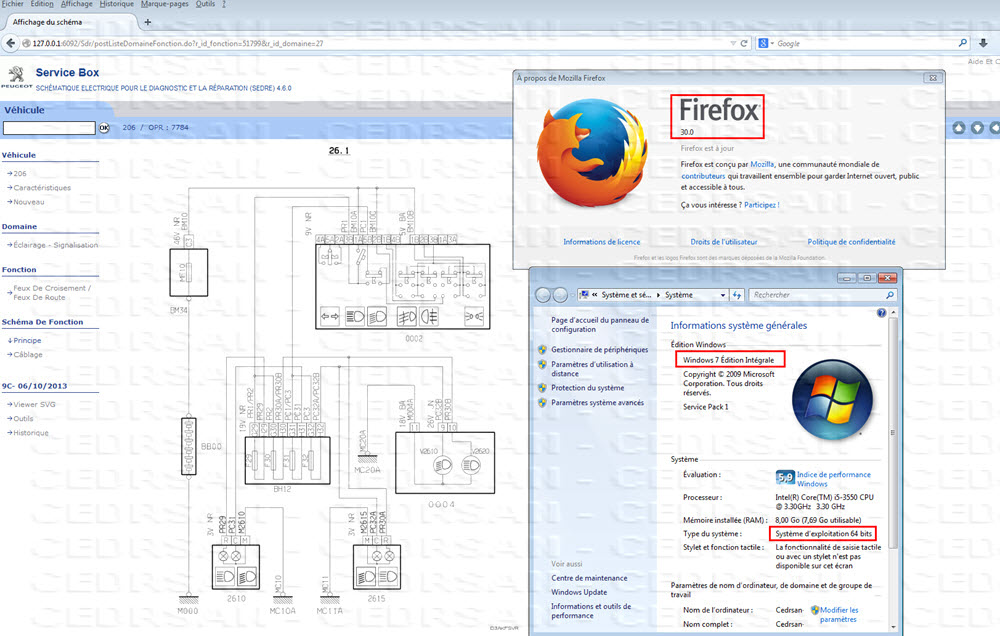Select Feux De Croisement / Feux De Route
The image size is (1000, 636).
pyautogui.click(x=52, y=293)
